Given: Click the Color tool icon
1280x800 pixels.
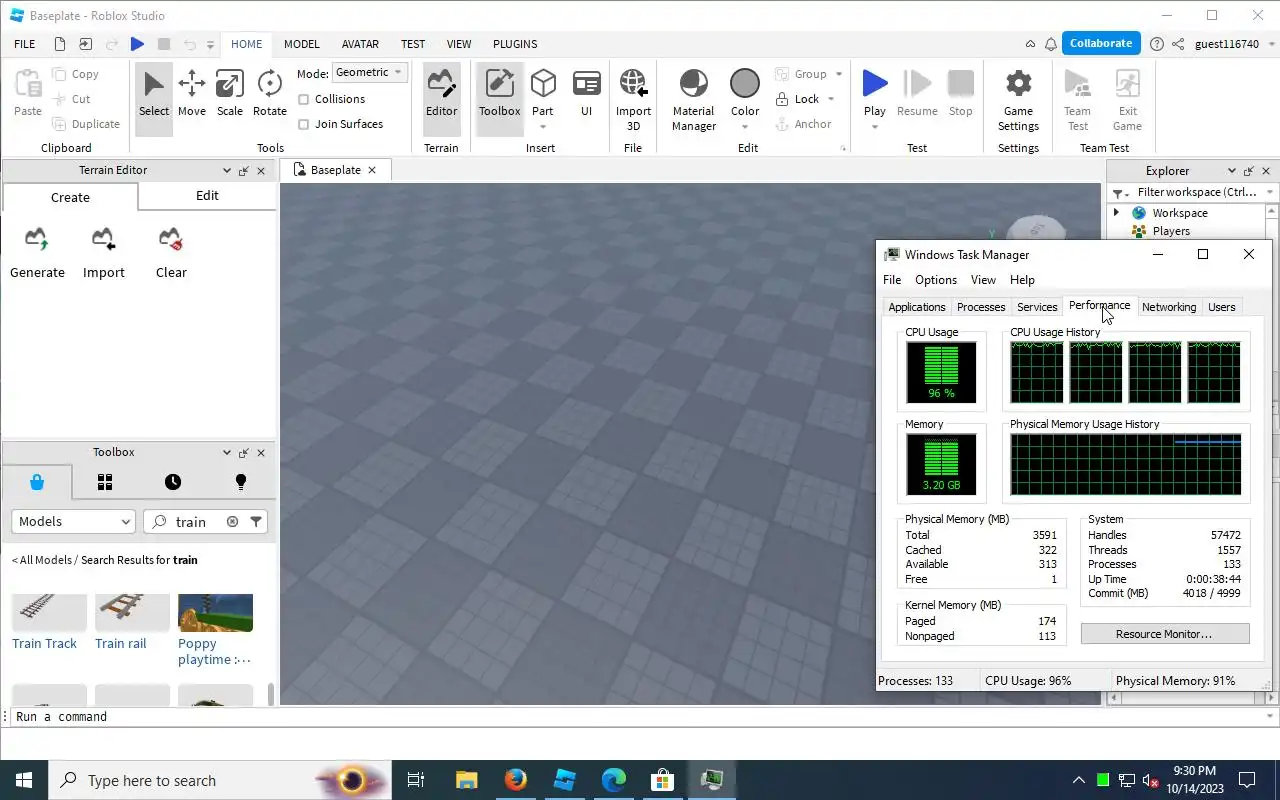Looking at the screenshot, I should (x=745, y=84).
